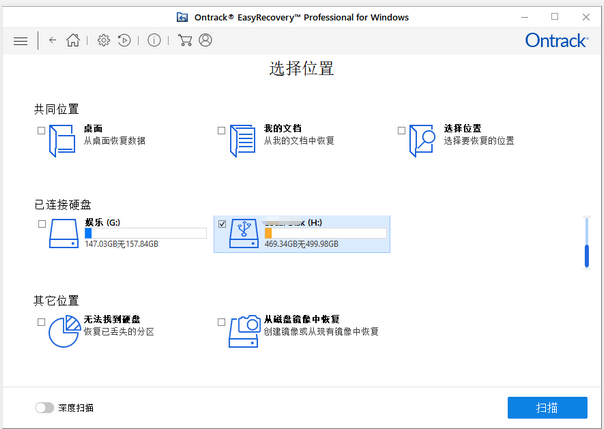The image size is (604, 429).
Task: Click the 创建镜像或从现有镜像中恢复 text
Action: pyautogui.click(x=321, y=332)
